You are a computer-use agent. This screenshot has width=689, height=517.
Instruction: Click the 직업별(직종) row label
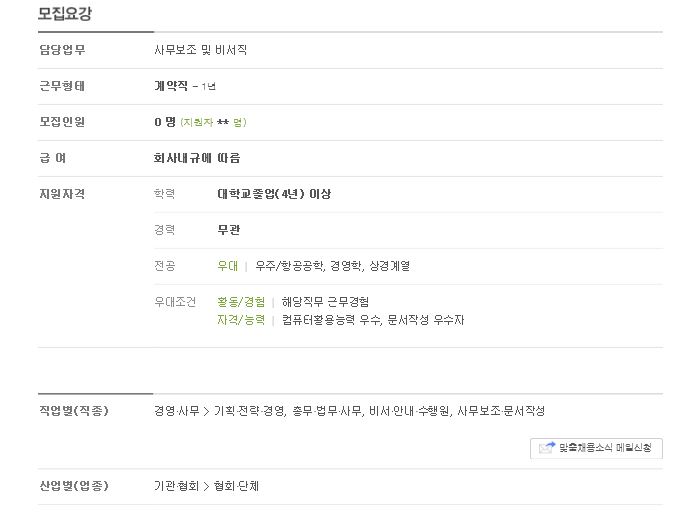[74, 411]
